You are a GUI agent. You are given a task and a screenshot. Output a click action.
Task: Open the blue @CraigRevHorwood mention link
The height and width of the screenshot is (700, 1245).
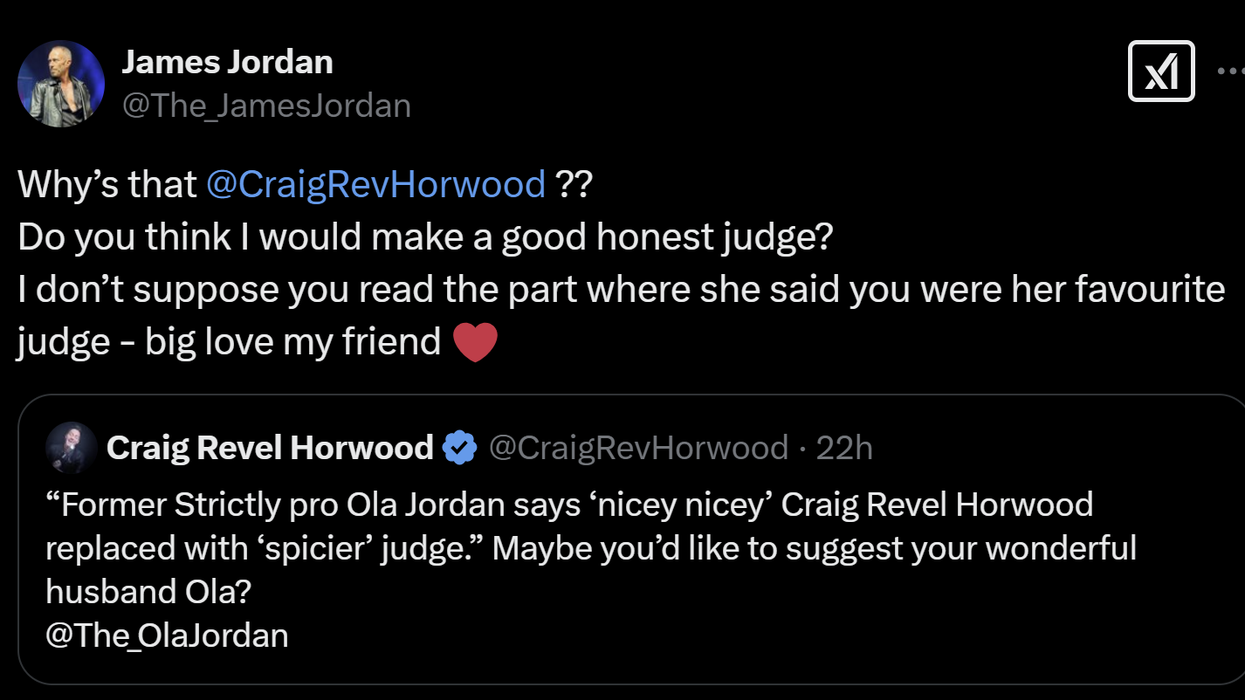(x=376, y=184)
